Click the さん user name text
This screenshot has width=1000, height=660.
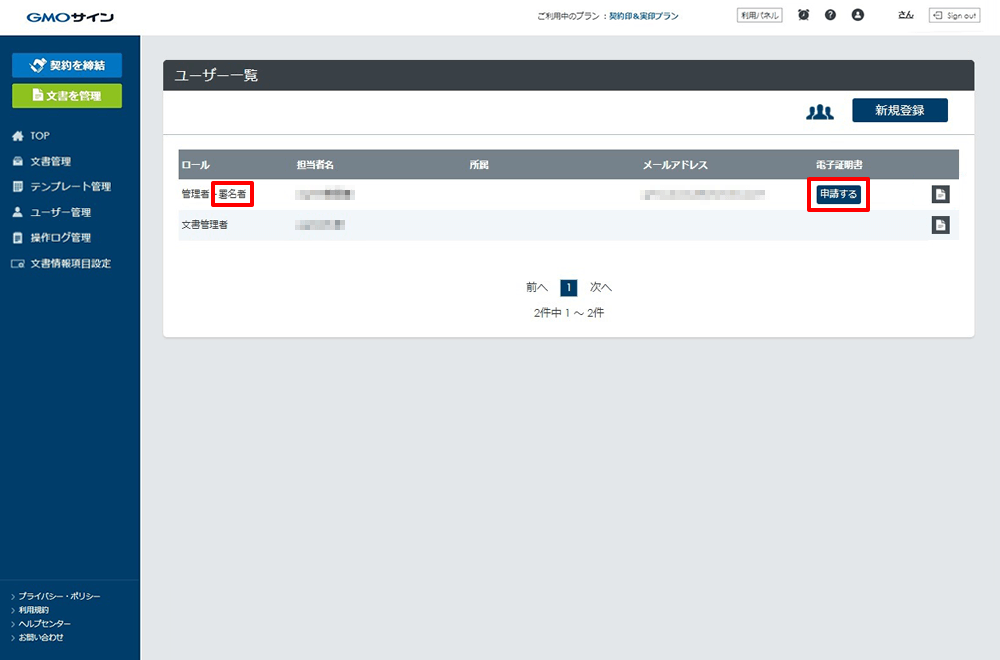[906, 15]
